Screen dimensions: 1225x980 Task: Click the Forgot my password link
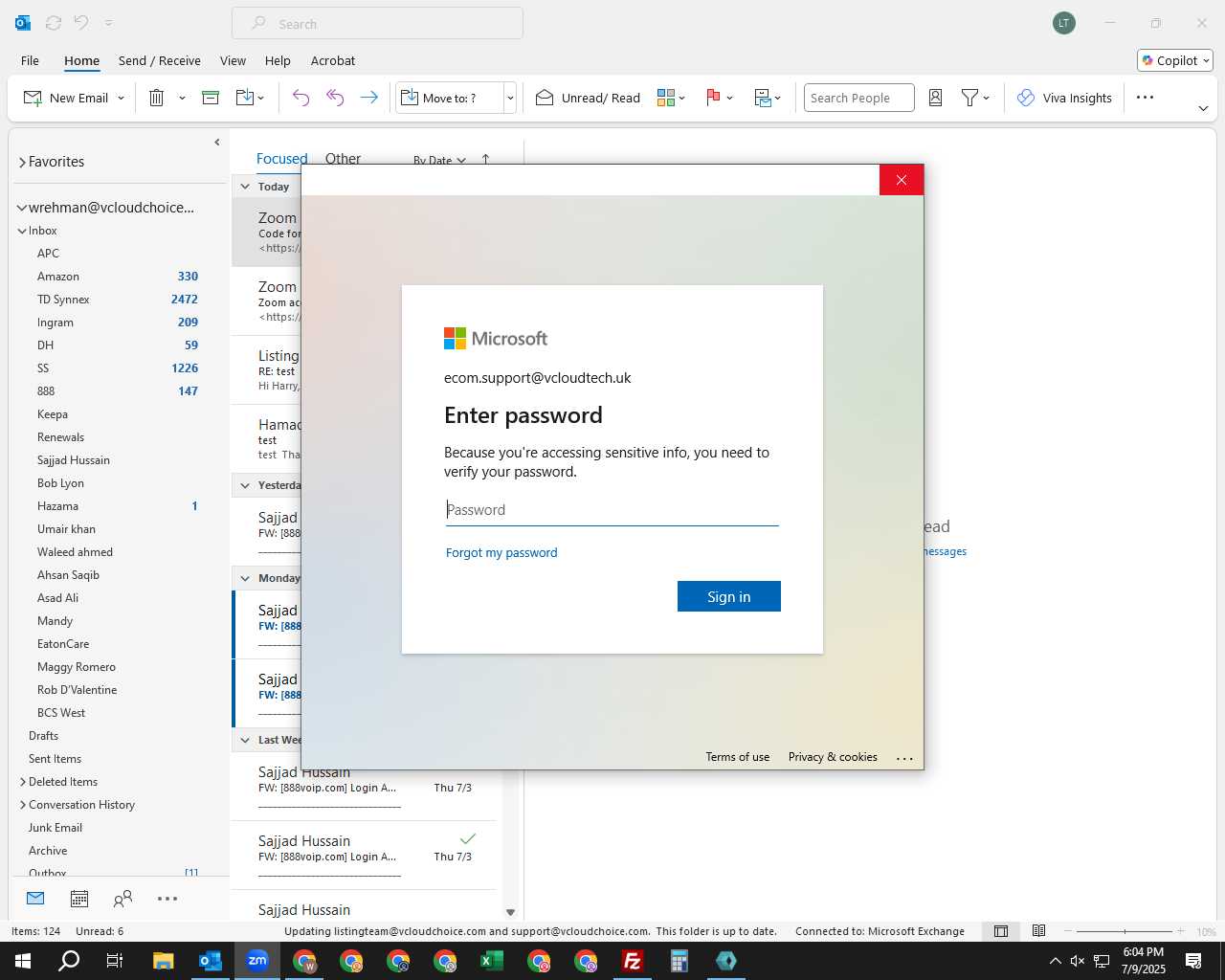pyautogui.click(x=501, y=553)
